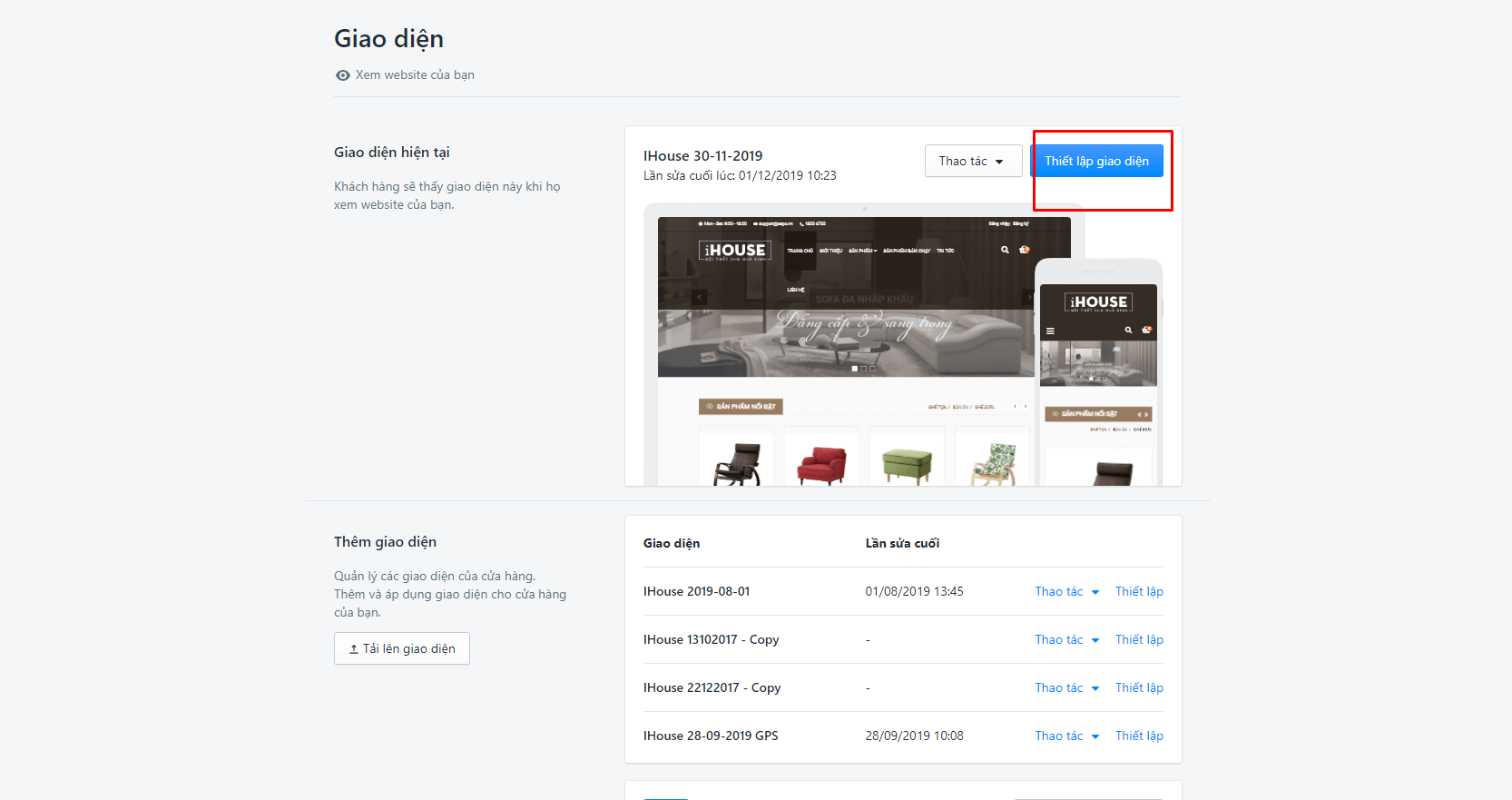The height and width of the screenshot is (800, 1512).
Task: Click the Giao diện page heading
Action: point(388,39)
